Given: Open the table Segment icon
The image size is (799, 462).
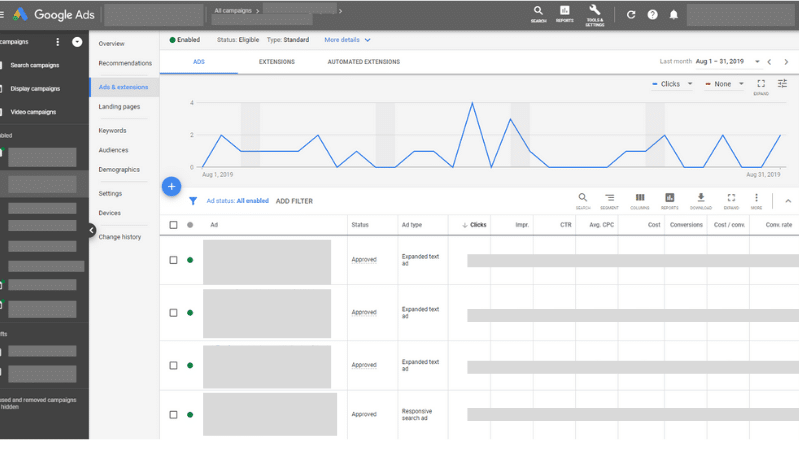Looking at the screenshot, I should click(x=609, y=201).
